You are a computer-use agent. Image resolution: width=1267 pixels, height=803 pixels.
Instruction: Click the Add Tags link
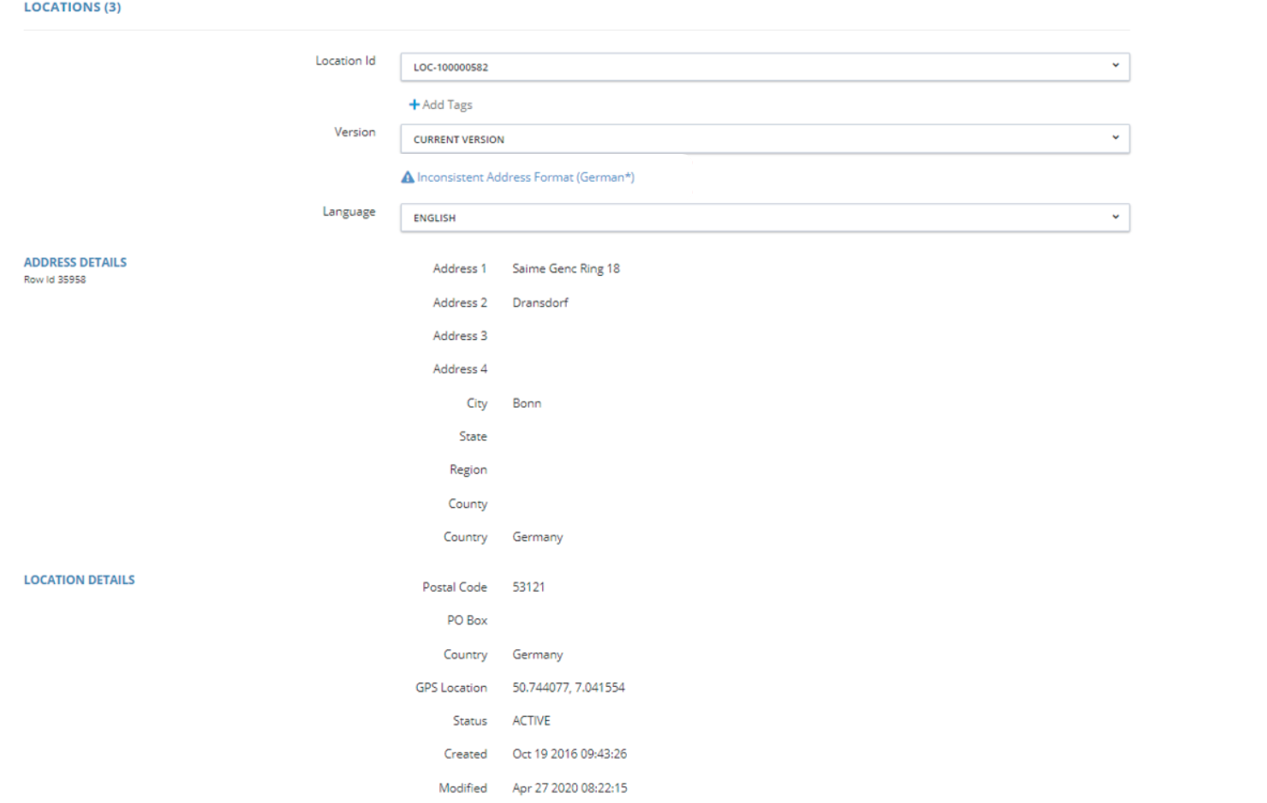pos(446,105)
